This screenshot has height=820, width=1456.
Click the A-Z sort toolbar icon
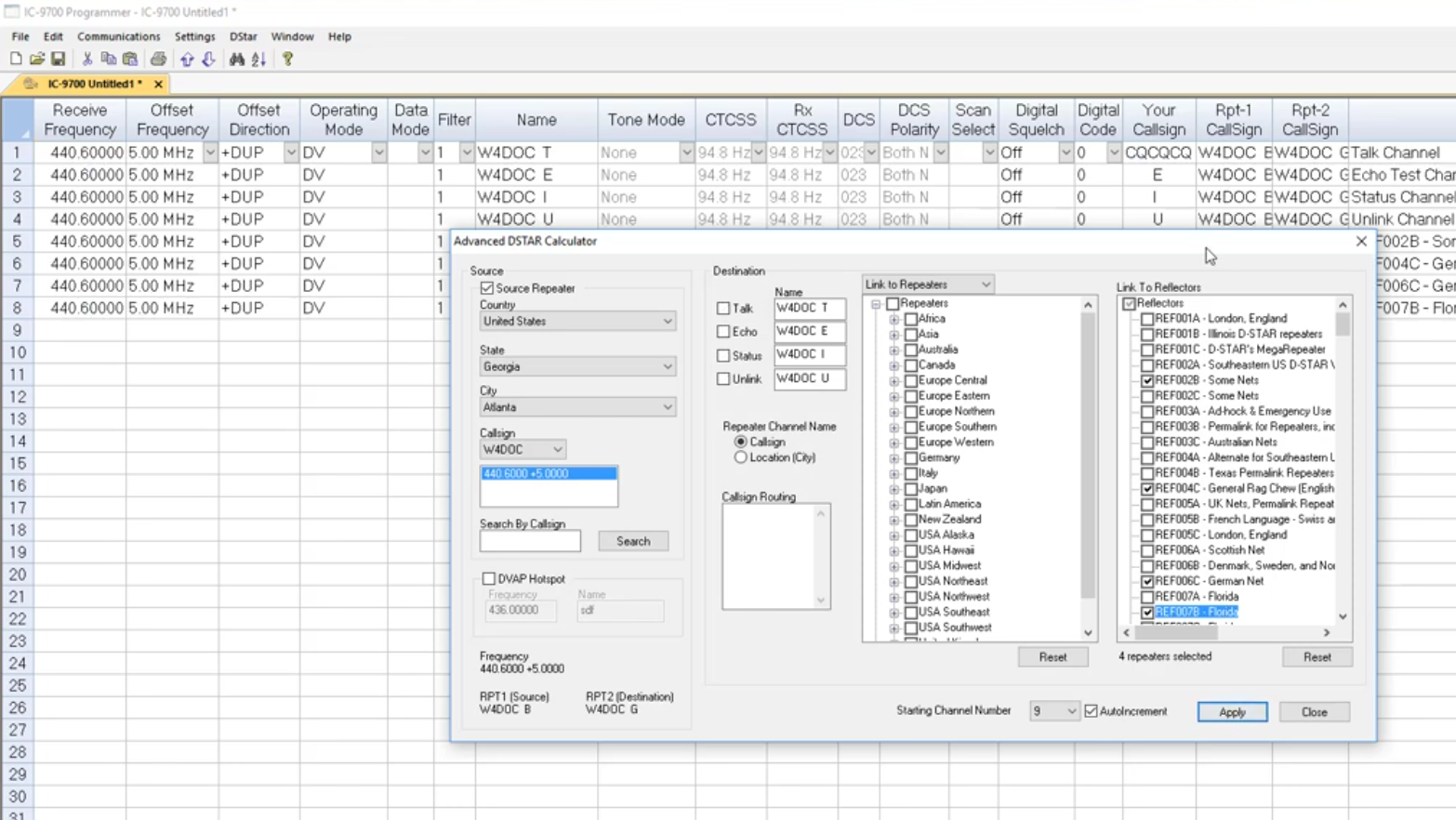click(258, 59)
